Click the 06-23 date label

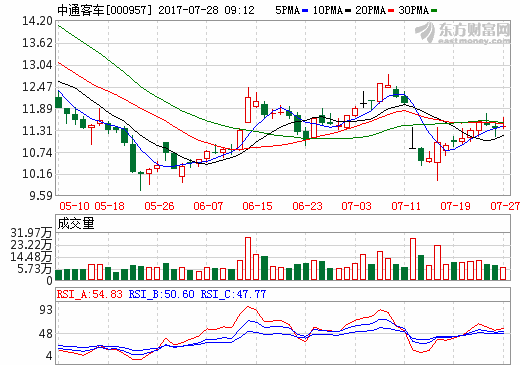click(307, 206)
